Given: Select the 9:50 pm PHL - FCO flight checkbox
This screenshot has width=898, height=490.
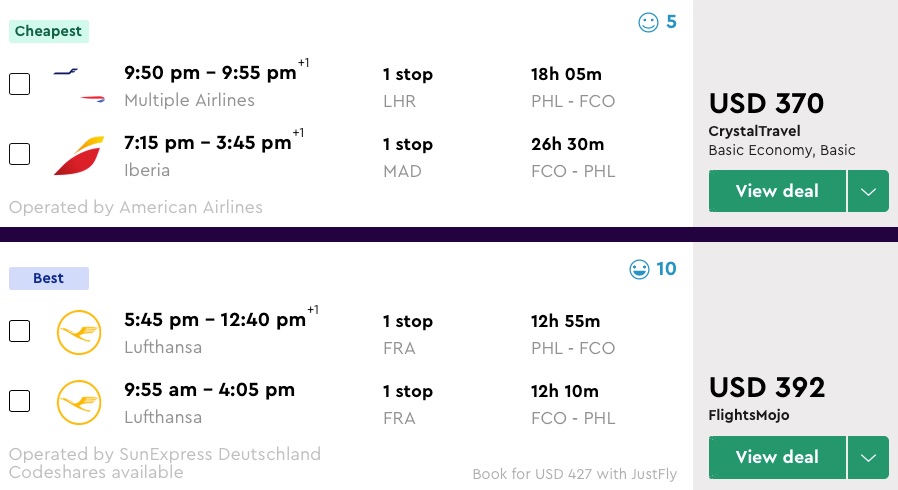Looking at the screenshot, I should (x=19, y=85).
